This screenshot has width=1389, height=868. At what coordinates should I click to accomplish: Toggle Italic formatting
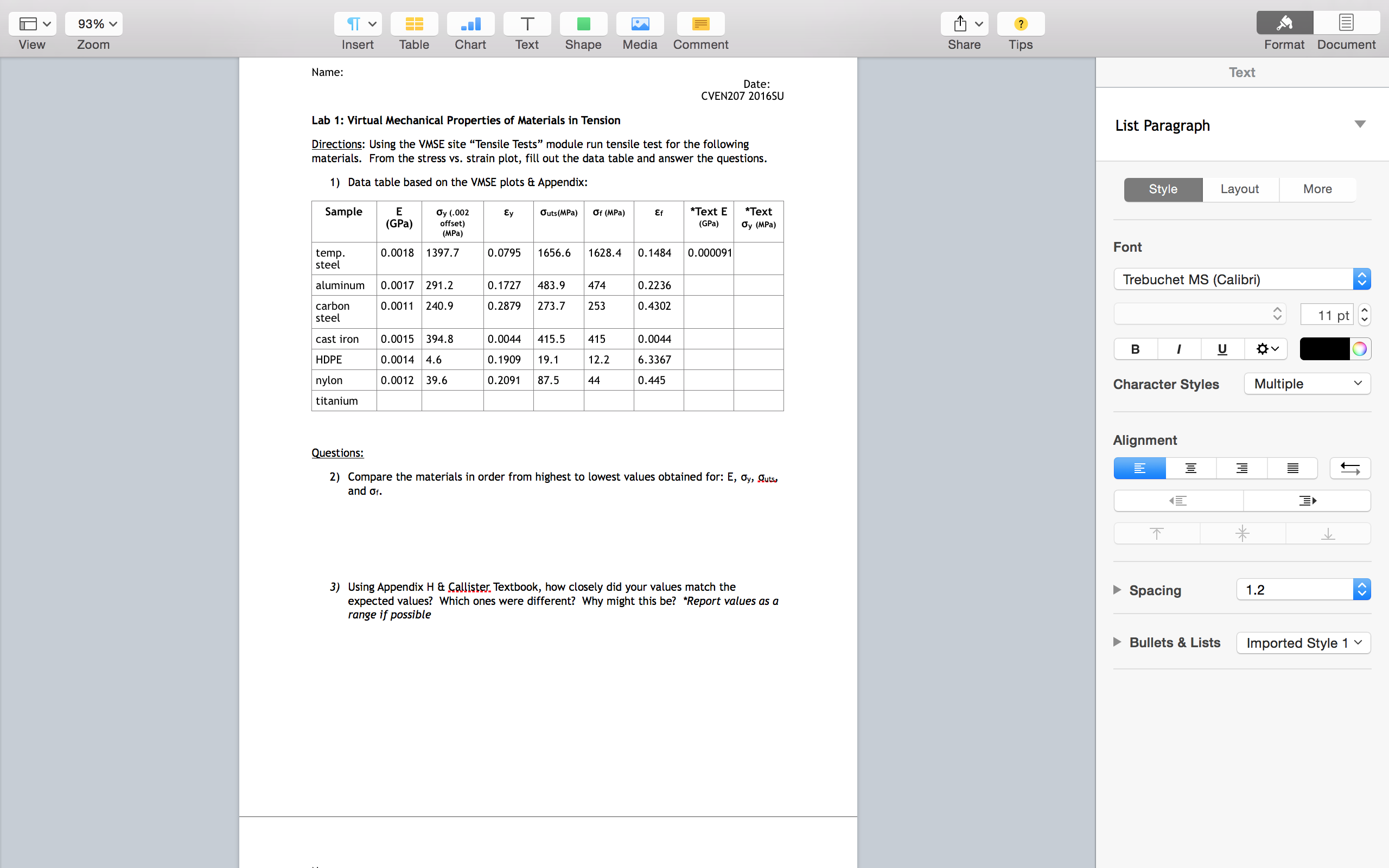[x=1179, y=349]
